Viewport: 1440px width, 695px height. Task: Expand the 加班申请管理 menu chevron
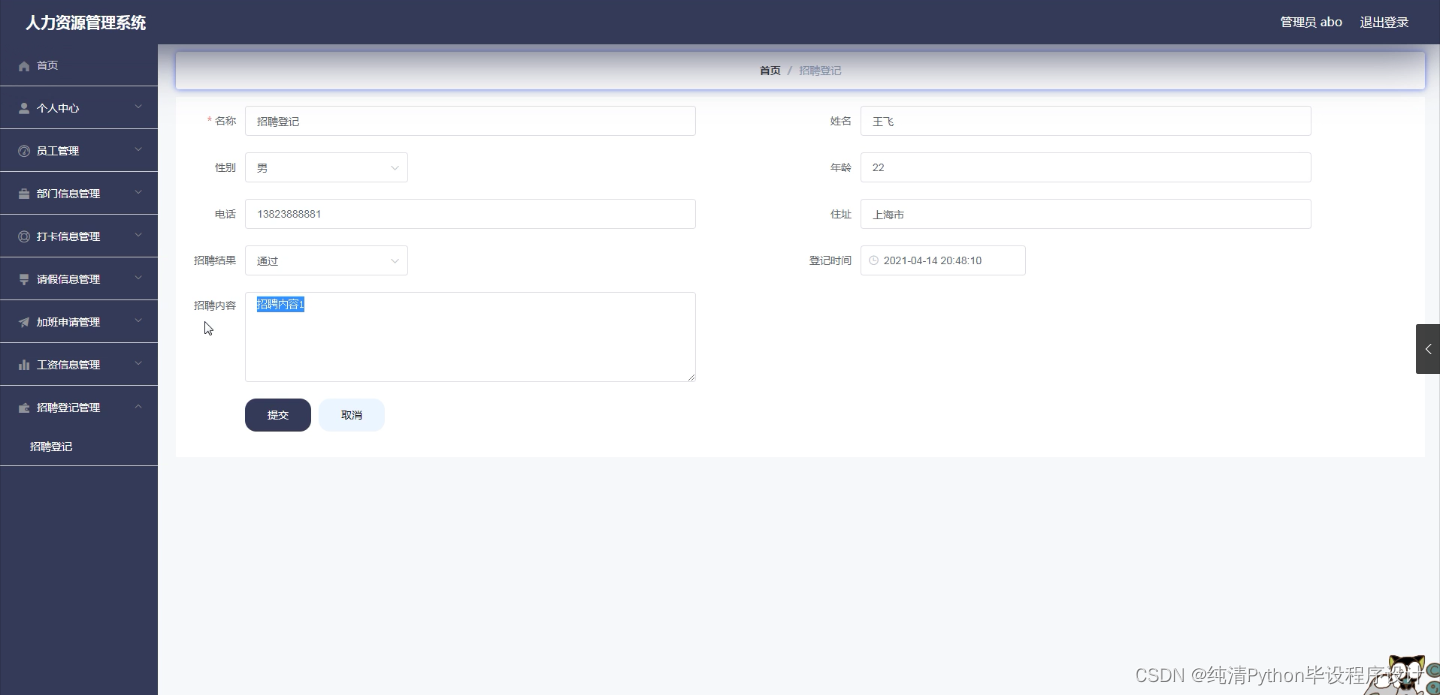pos(138,321)
